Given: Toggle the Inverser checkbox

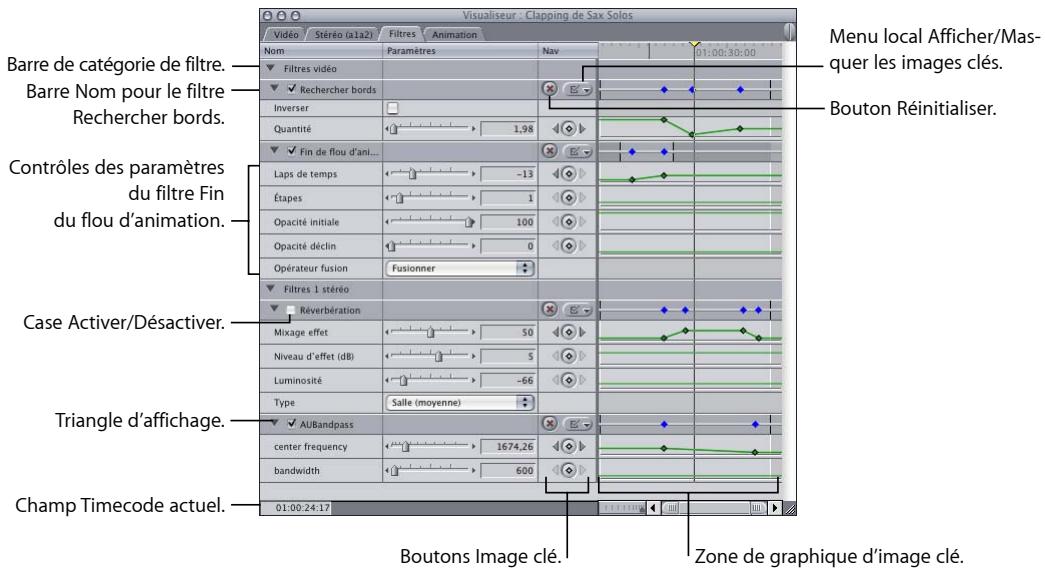Looking at the screenshot, I should pos(393,108).
